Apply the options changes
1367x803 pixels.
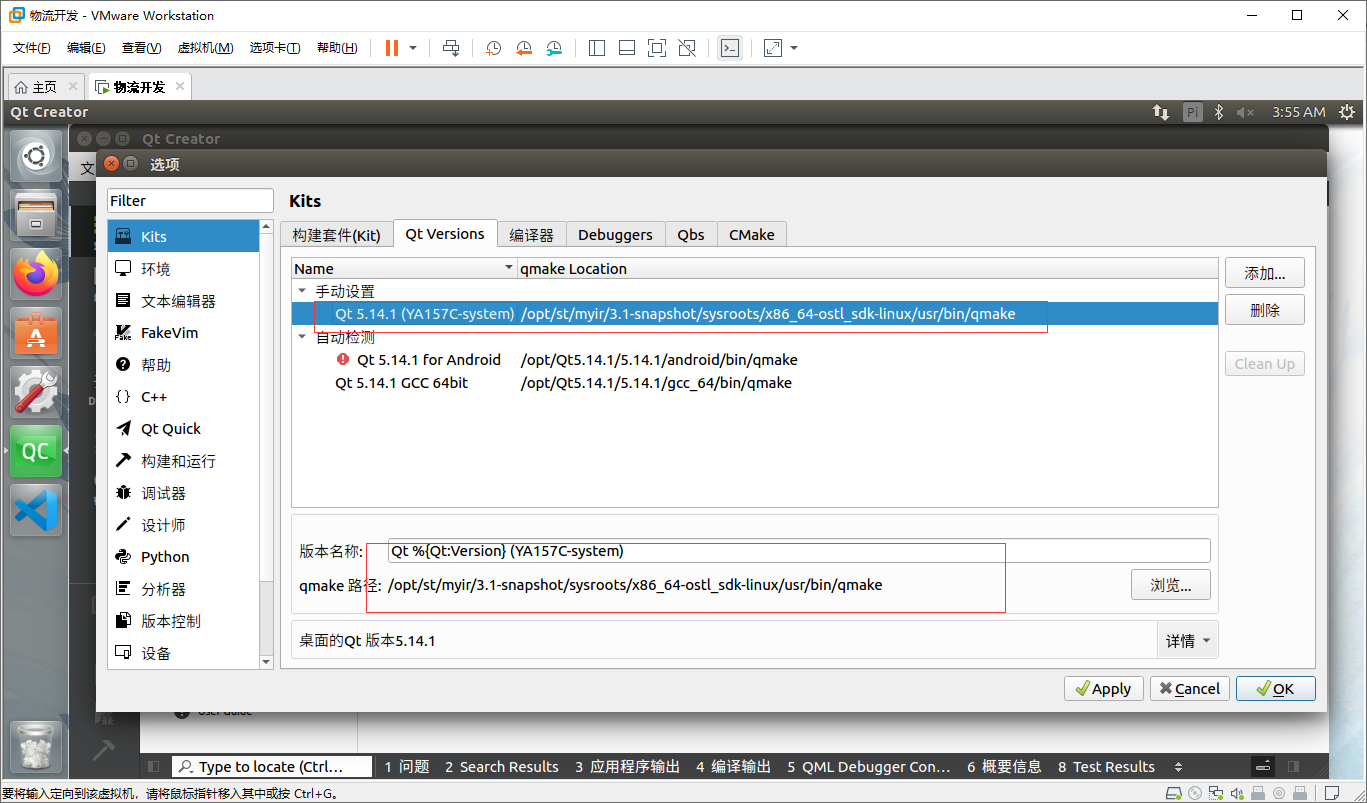tap(1103, 688)
